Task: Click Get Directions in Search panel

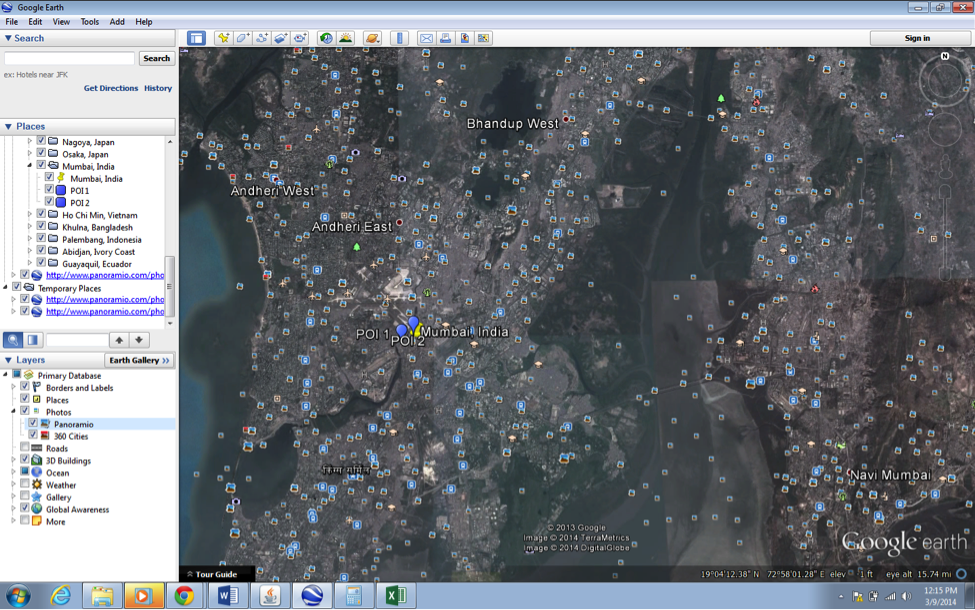Action: [113, 88]
